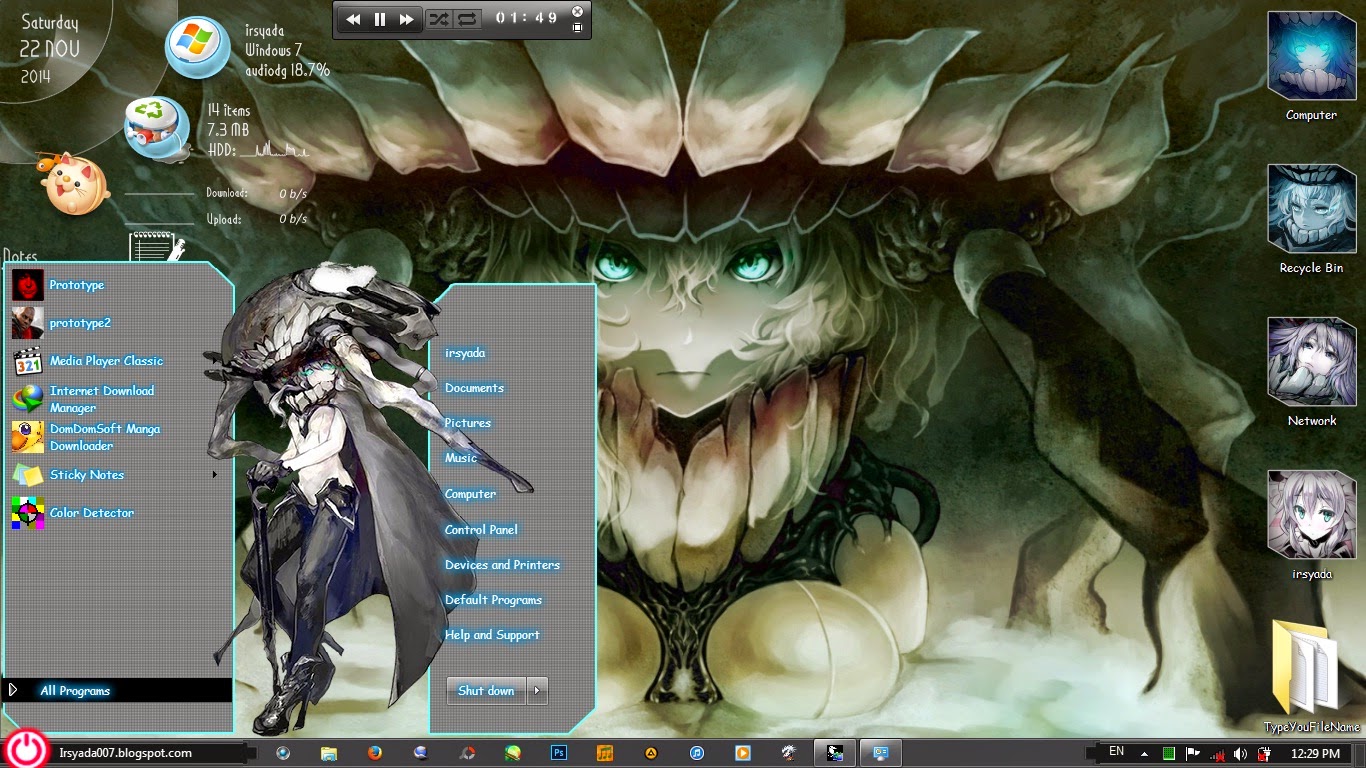Expand the Shut down options arrow
The height and width of the screenshot is (768, 1366).
pos(537,690)
